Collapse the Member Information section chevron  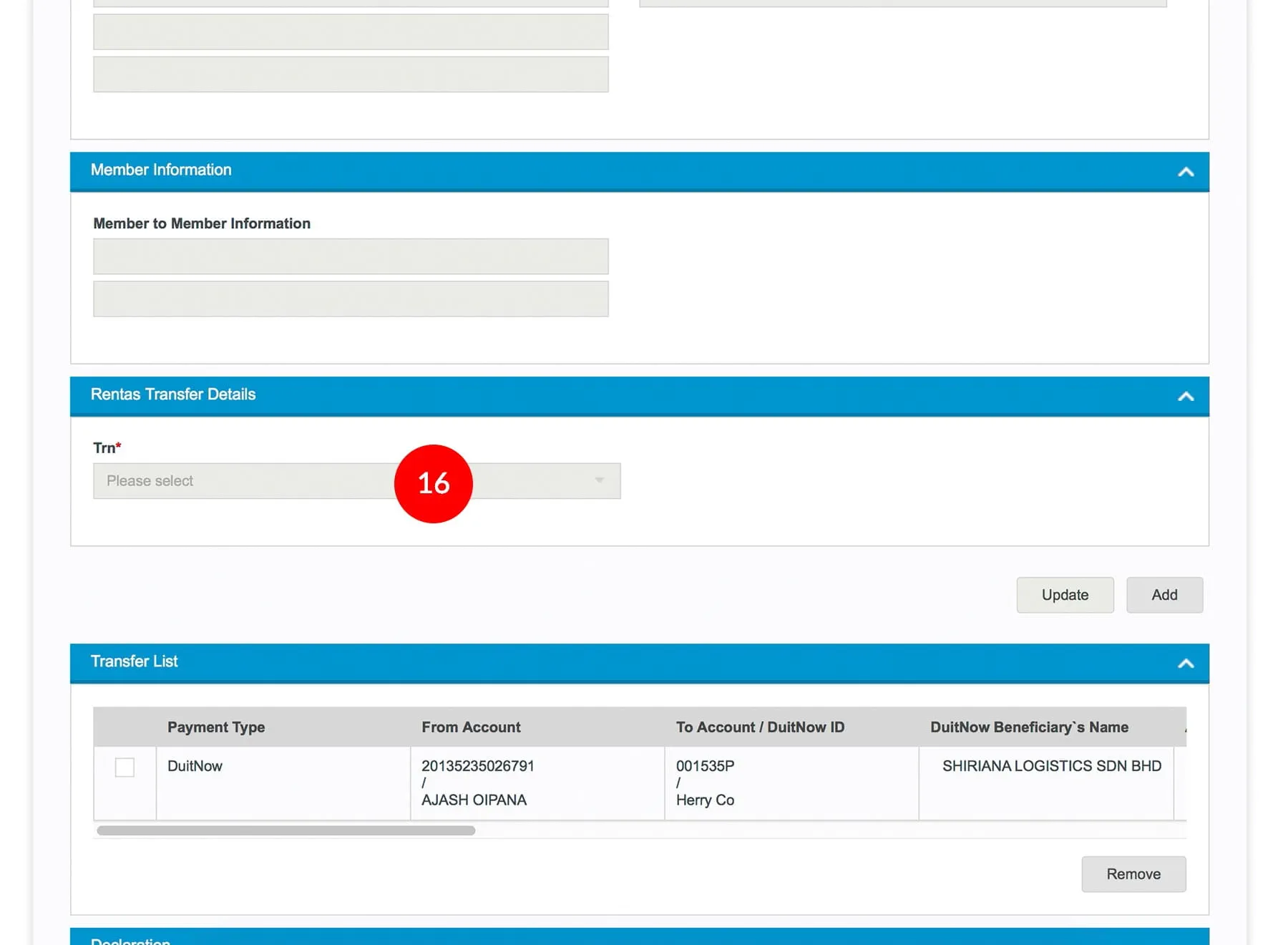[x=1185, y=172]
